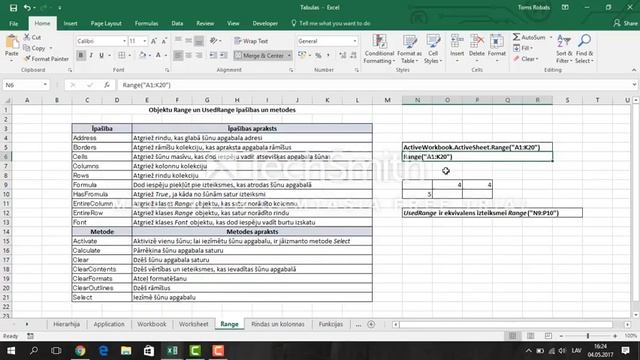Open the font size dropdown

[x=144, y=41]
